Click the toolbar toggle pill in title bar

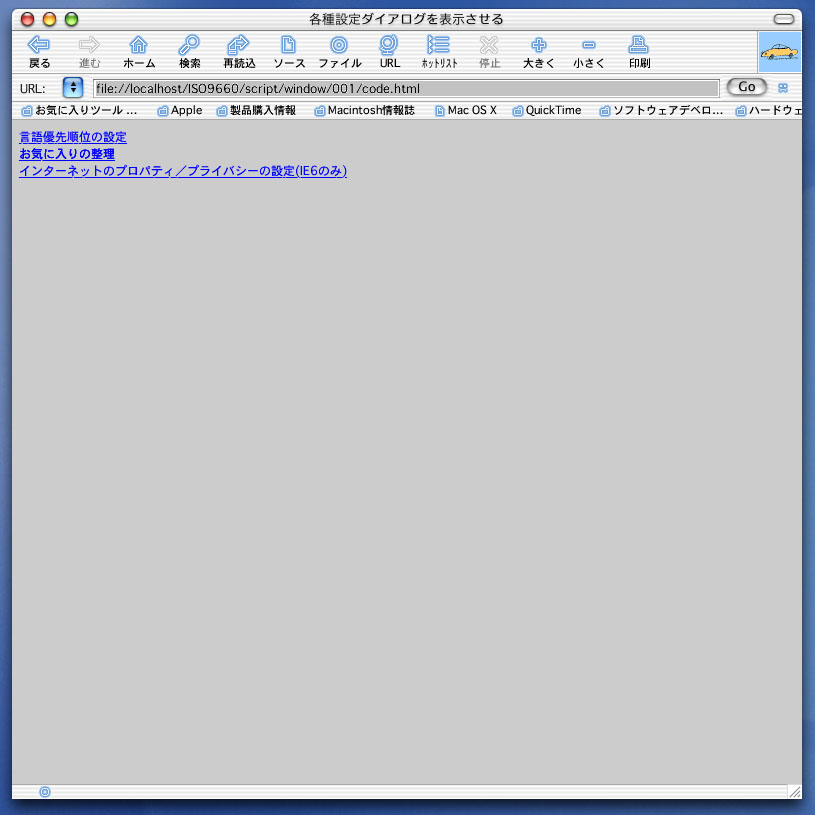click(784, 19)
